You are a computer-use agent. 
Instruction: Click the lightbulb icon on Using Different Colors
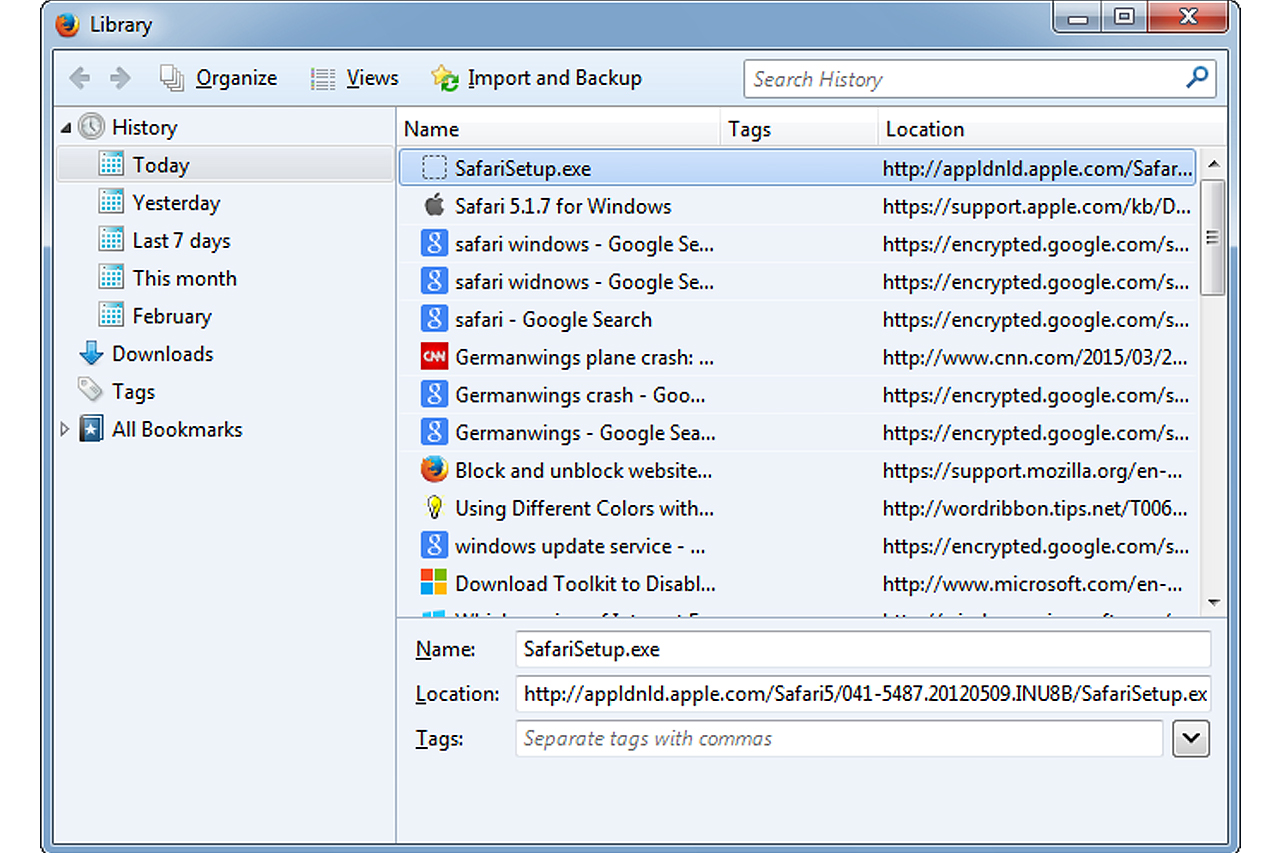[x=434, y=507]
